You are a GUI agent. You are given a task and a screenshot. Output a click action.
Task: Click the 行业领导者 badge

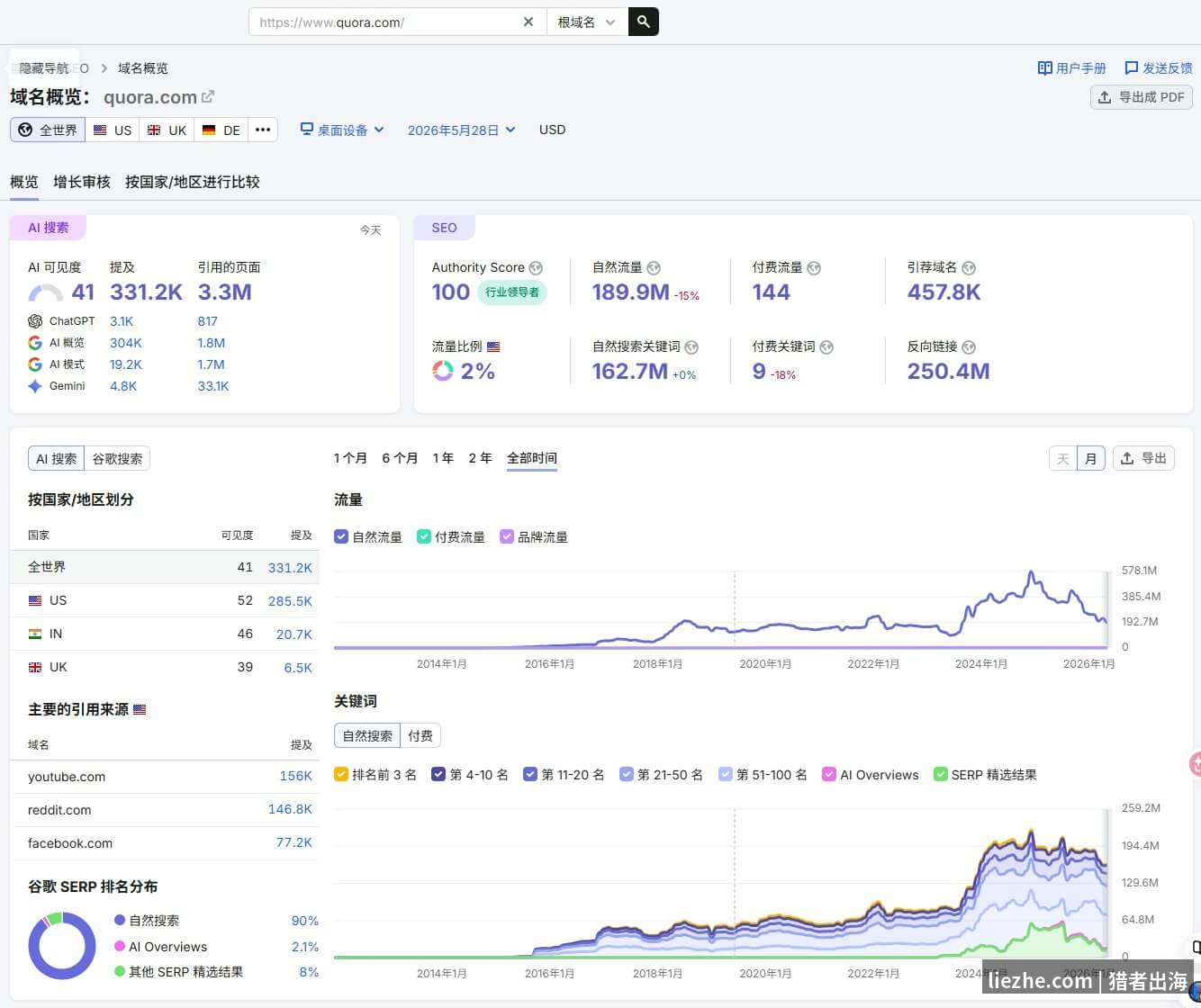[512, 292]
